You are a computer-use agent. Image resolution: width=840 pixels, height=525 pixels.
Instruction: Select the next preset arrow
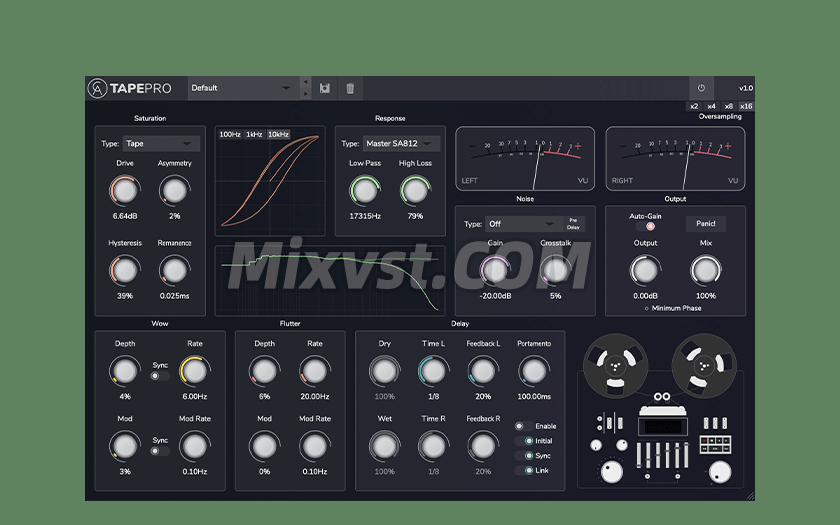tap(306, 94)
